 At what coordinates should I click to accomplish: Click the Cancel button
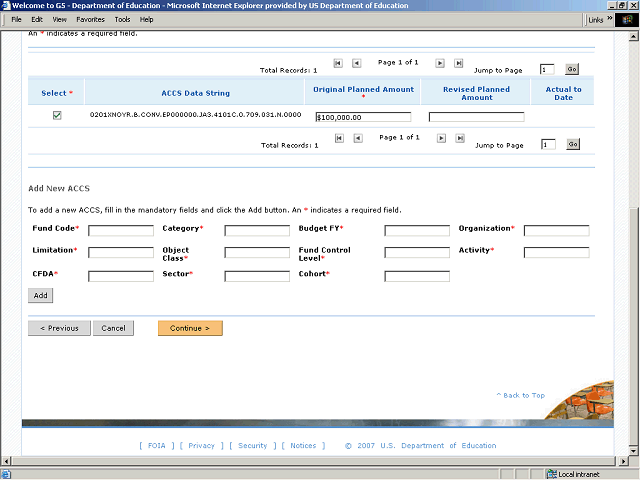[x=113, y=328]
